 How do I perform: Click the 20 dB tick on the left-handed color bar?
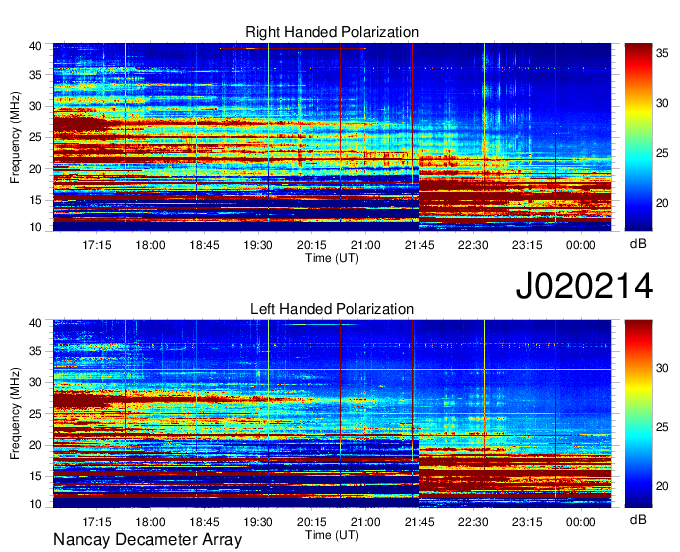tap(662, 486)
